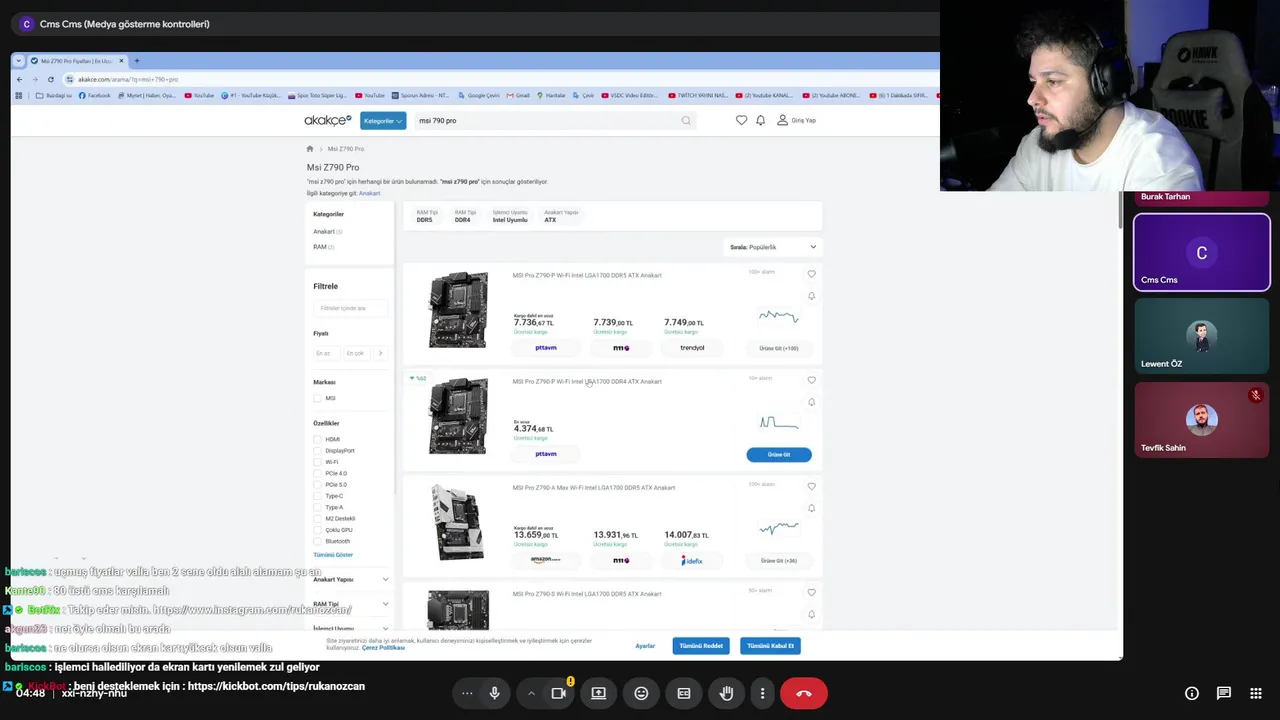Select Cms Cms participant tile

tap(1201, 252)
